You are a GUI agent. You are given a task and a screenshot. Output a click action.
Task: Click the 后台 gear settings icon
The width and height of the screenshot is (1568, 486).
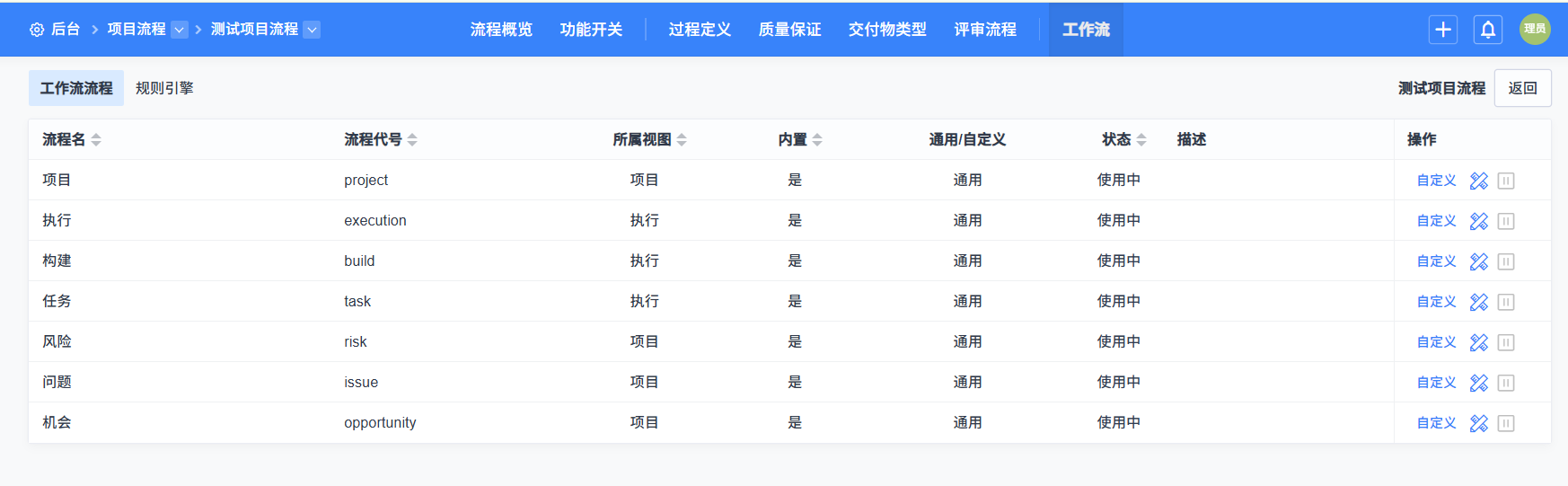[x=37, y=30]
